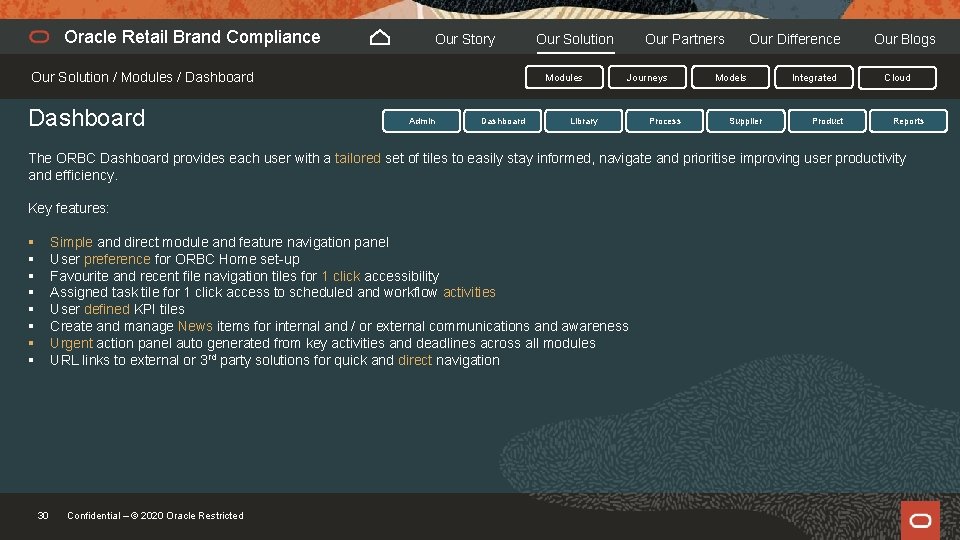This screenshot has height=540, width=960.
Task: Click the Dashboard page heading
Action: (86, 118)
